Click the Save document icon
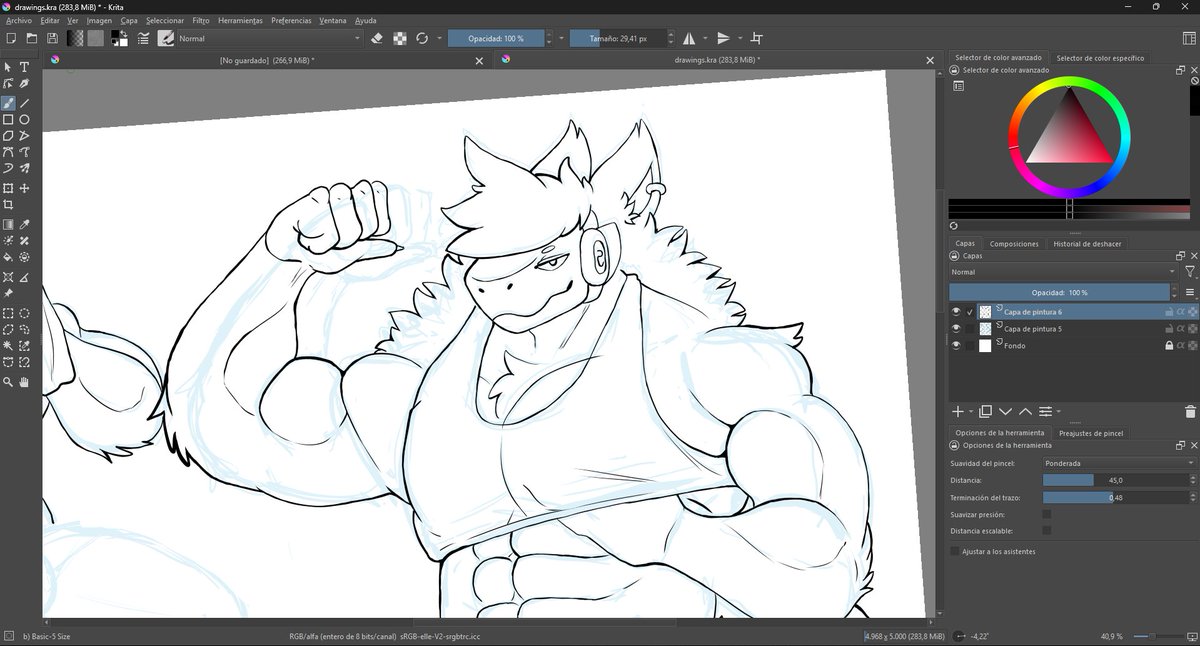The width and height of the screenshot is (1200, 646). pyautogui.click(x=53, y=38)
